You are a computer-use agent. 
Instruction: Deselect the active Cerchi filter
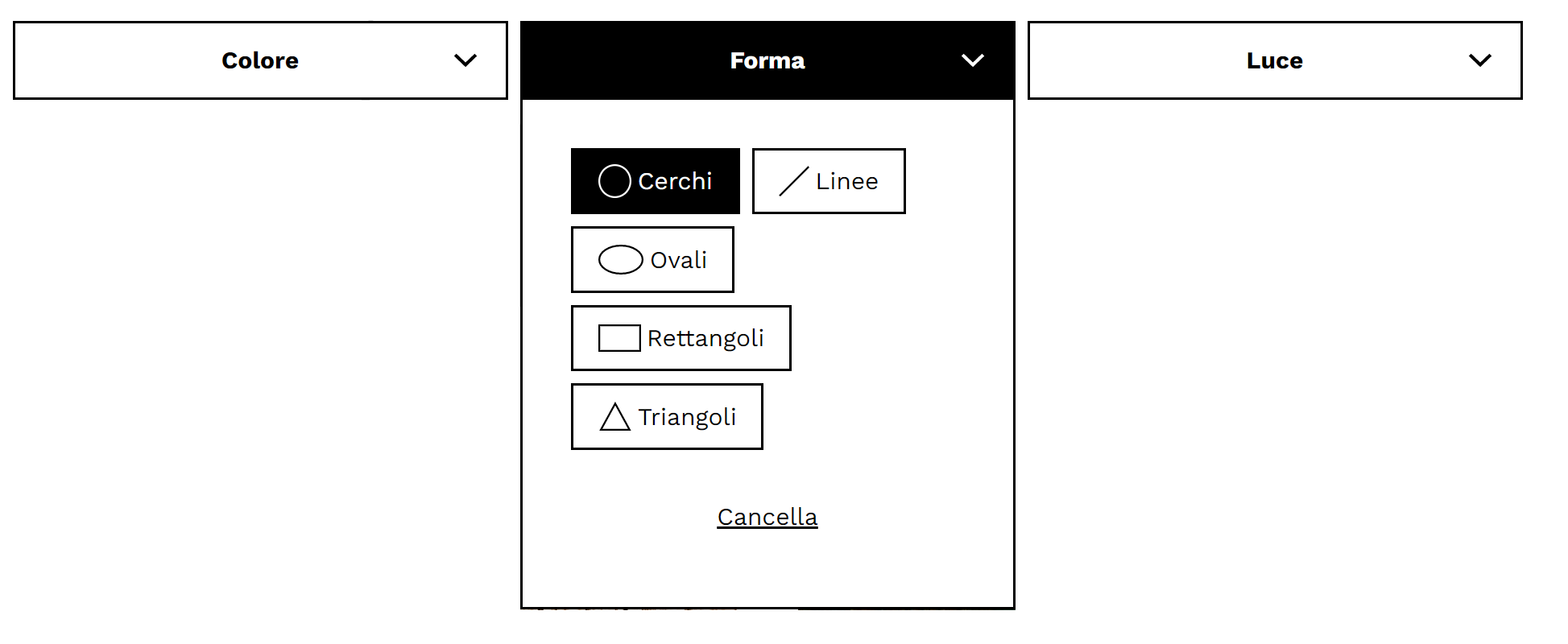coord(656,181)
